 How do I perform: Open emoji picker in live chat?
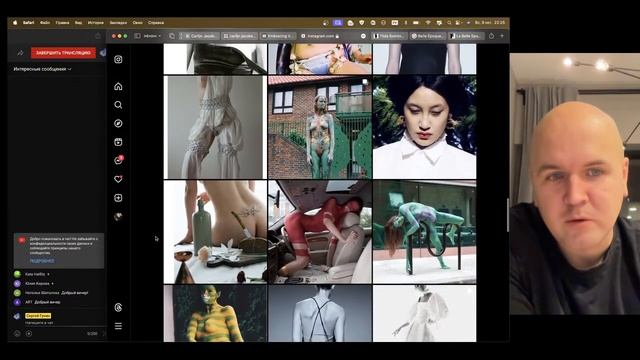click(x=17, y=333)
